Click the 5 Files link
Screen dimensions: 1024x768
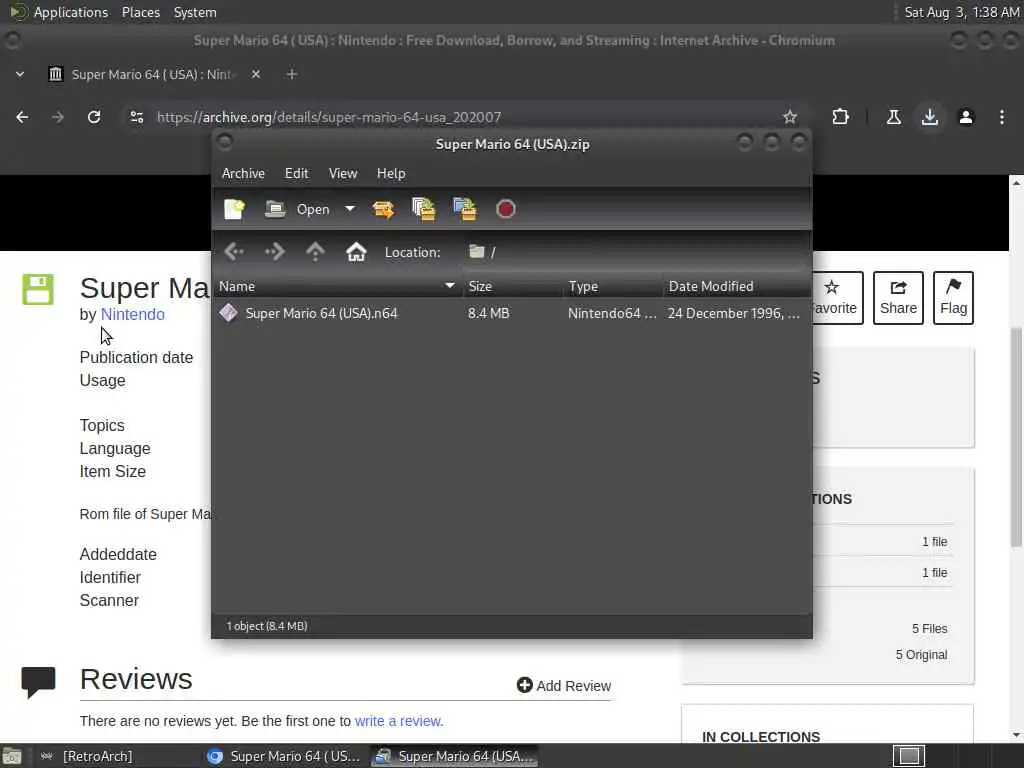929,629
